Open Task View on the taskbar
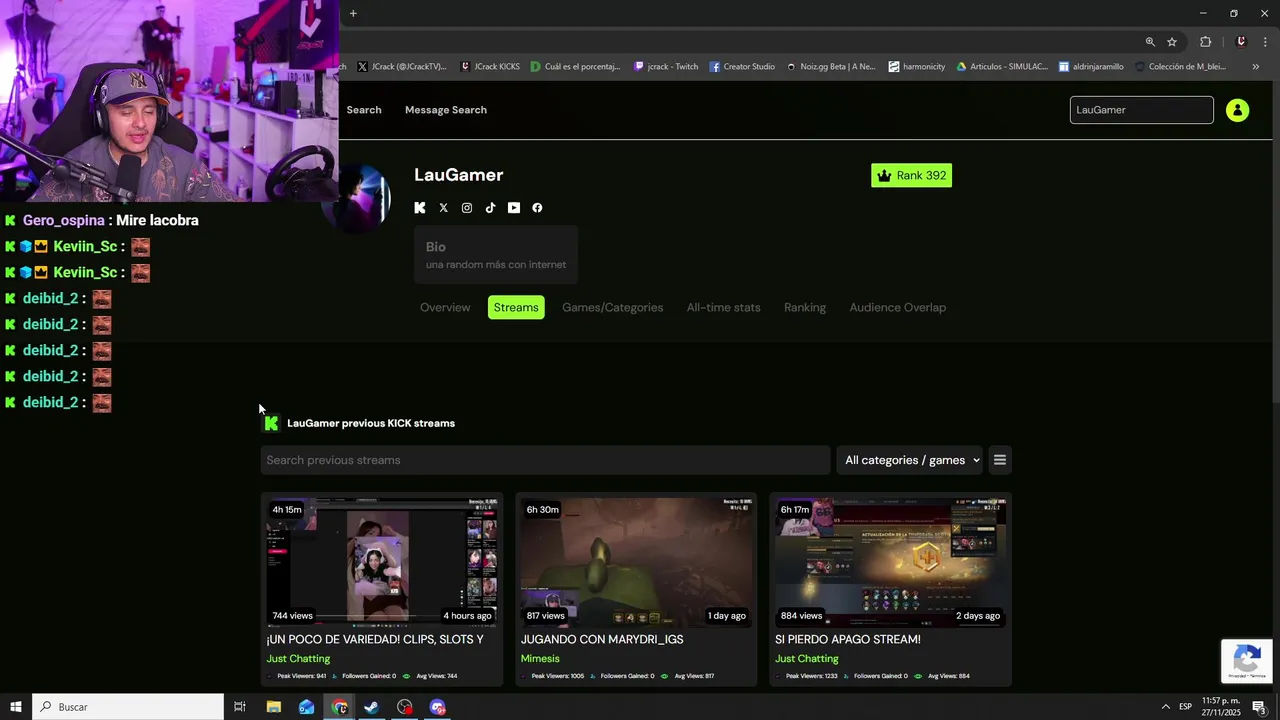 coord(240,707)
